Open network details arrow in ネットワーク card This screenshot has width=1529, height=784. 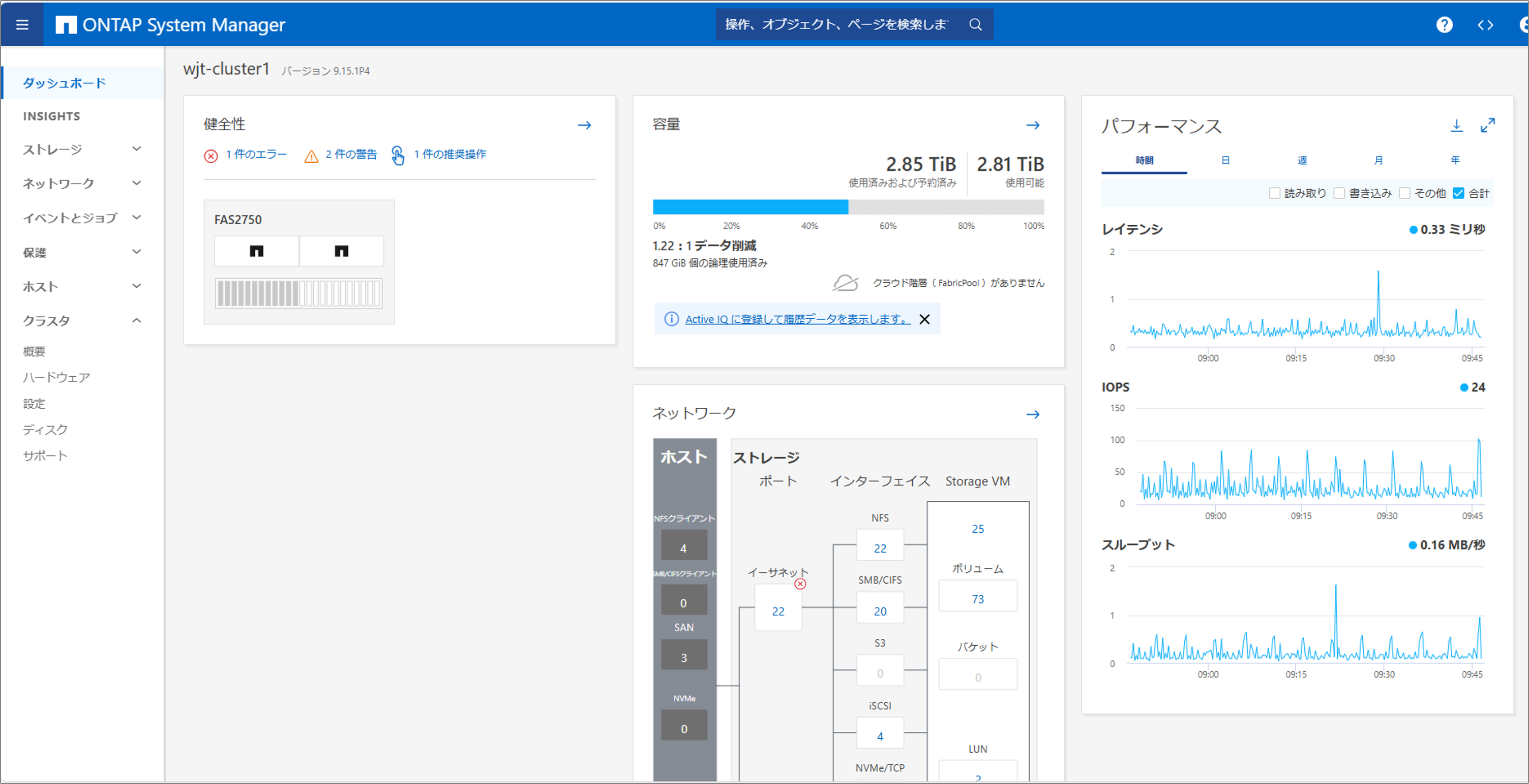(x=1033, y=414)
